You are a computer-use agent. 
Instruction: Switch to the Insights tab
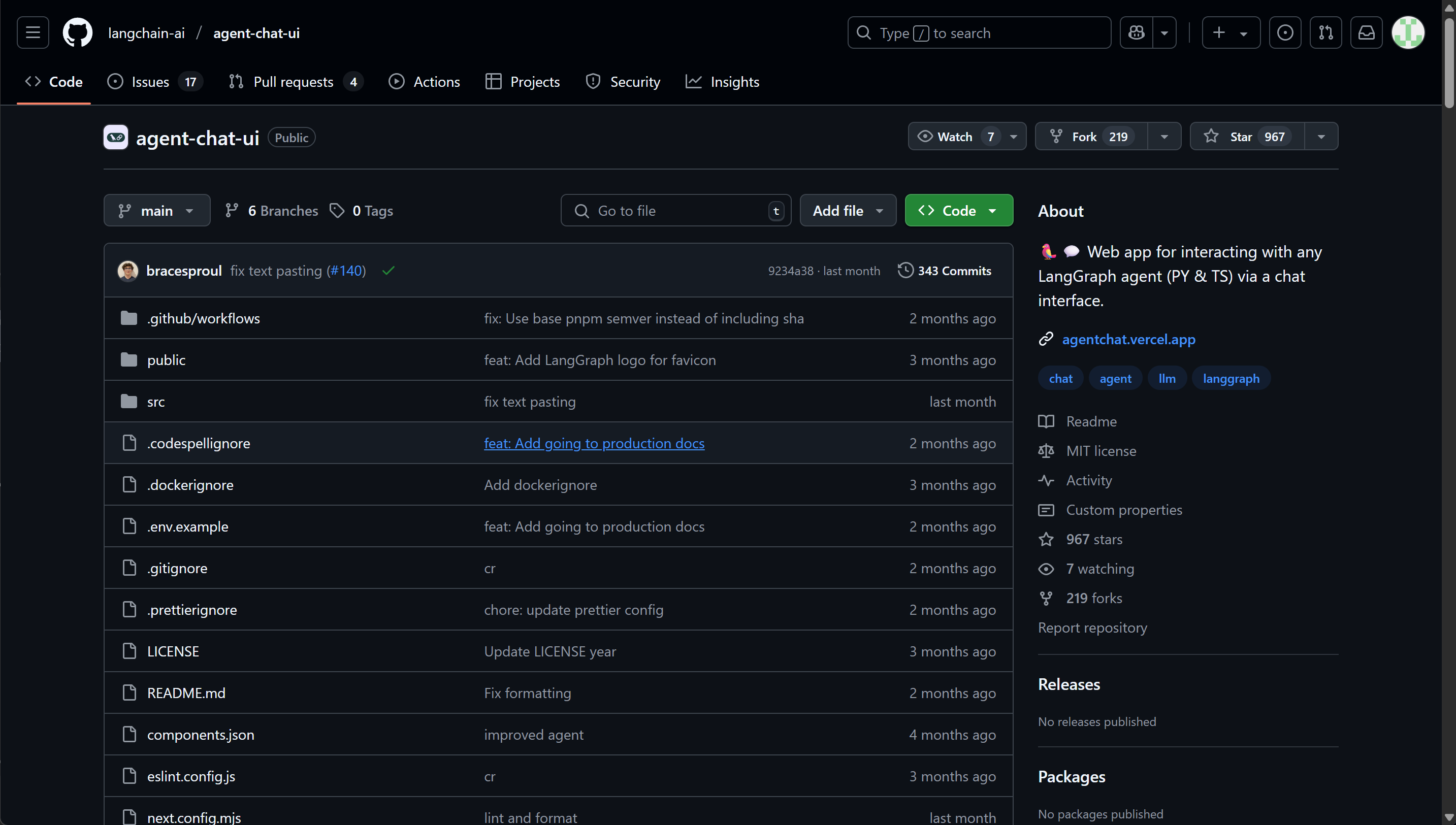coord(722,82)
